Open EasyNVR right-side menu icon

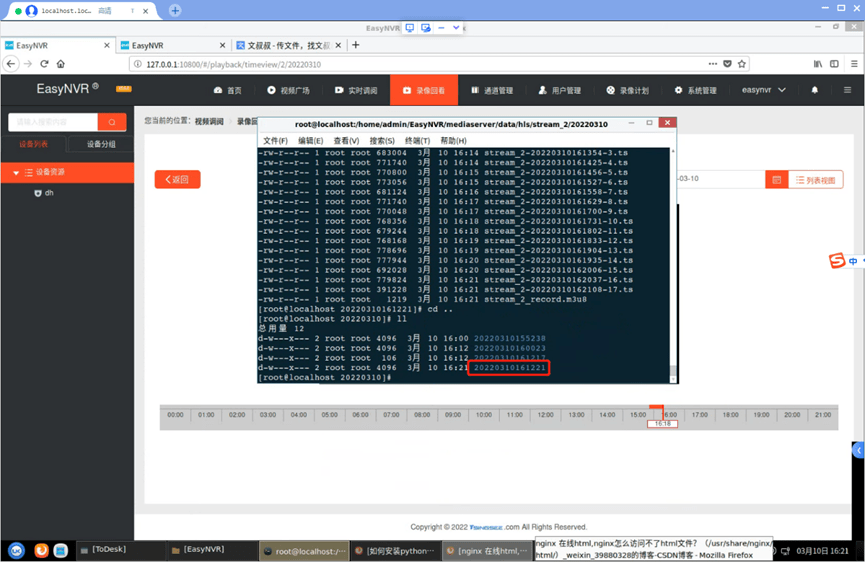coord(847,90)
